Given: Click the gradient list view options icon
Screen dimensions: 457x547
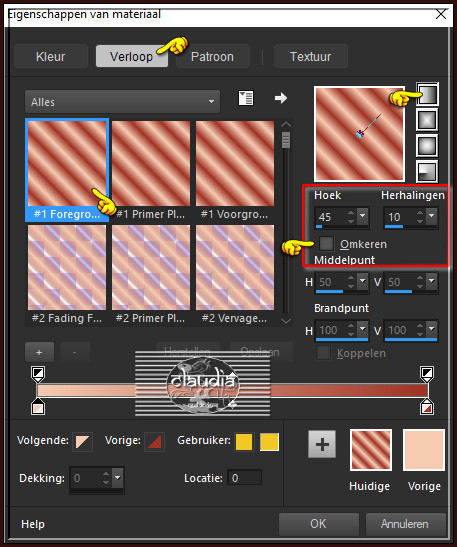Looking at the screenshot, I should pyautogui.click(x=246, y=98).
